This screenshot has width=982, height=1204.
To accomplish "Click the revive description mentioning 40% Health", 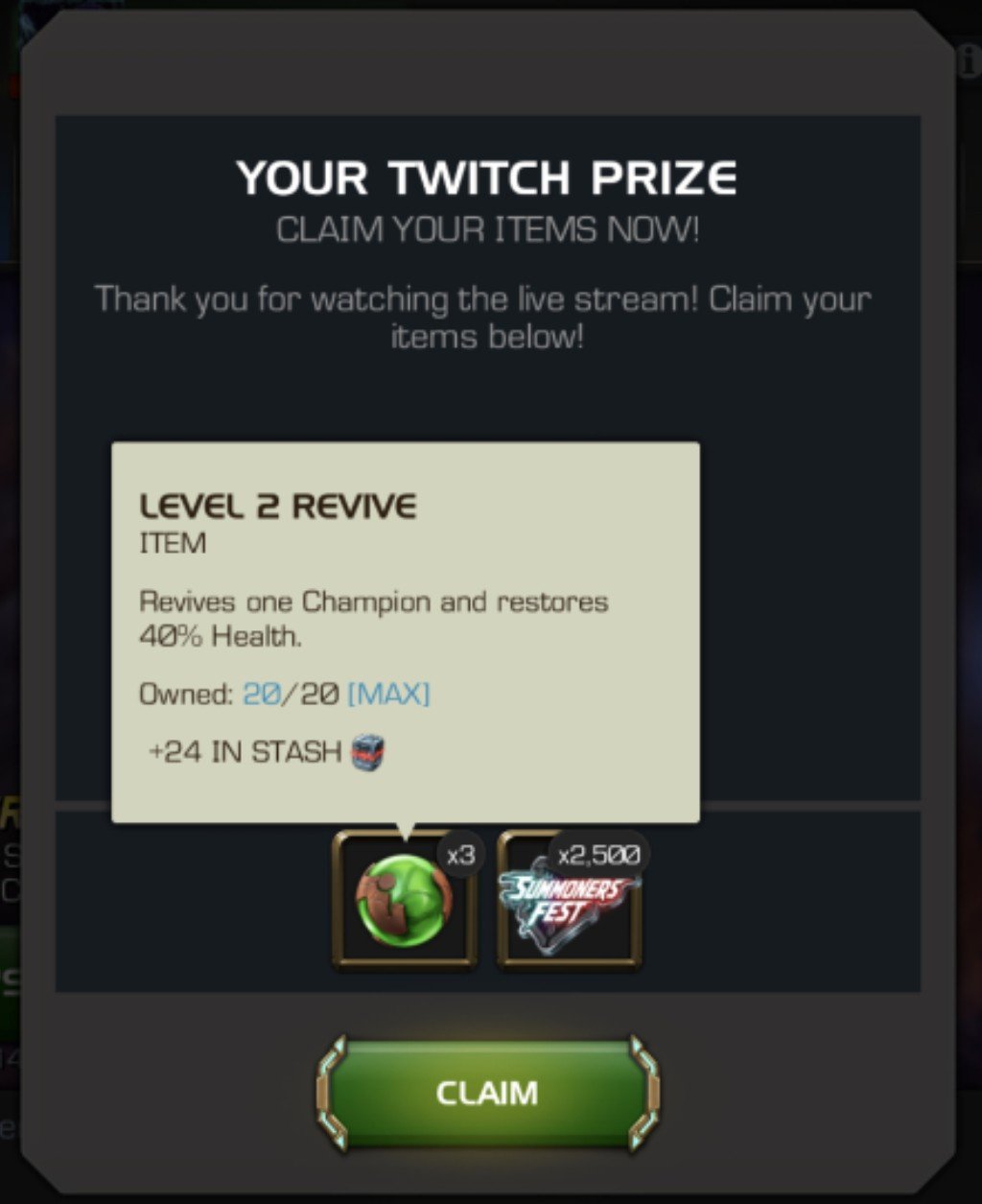I will click(x=374, y=619).
